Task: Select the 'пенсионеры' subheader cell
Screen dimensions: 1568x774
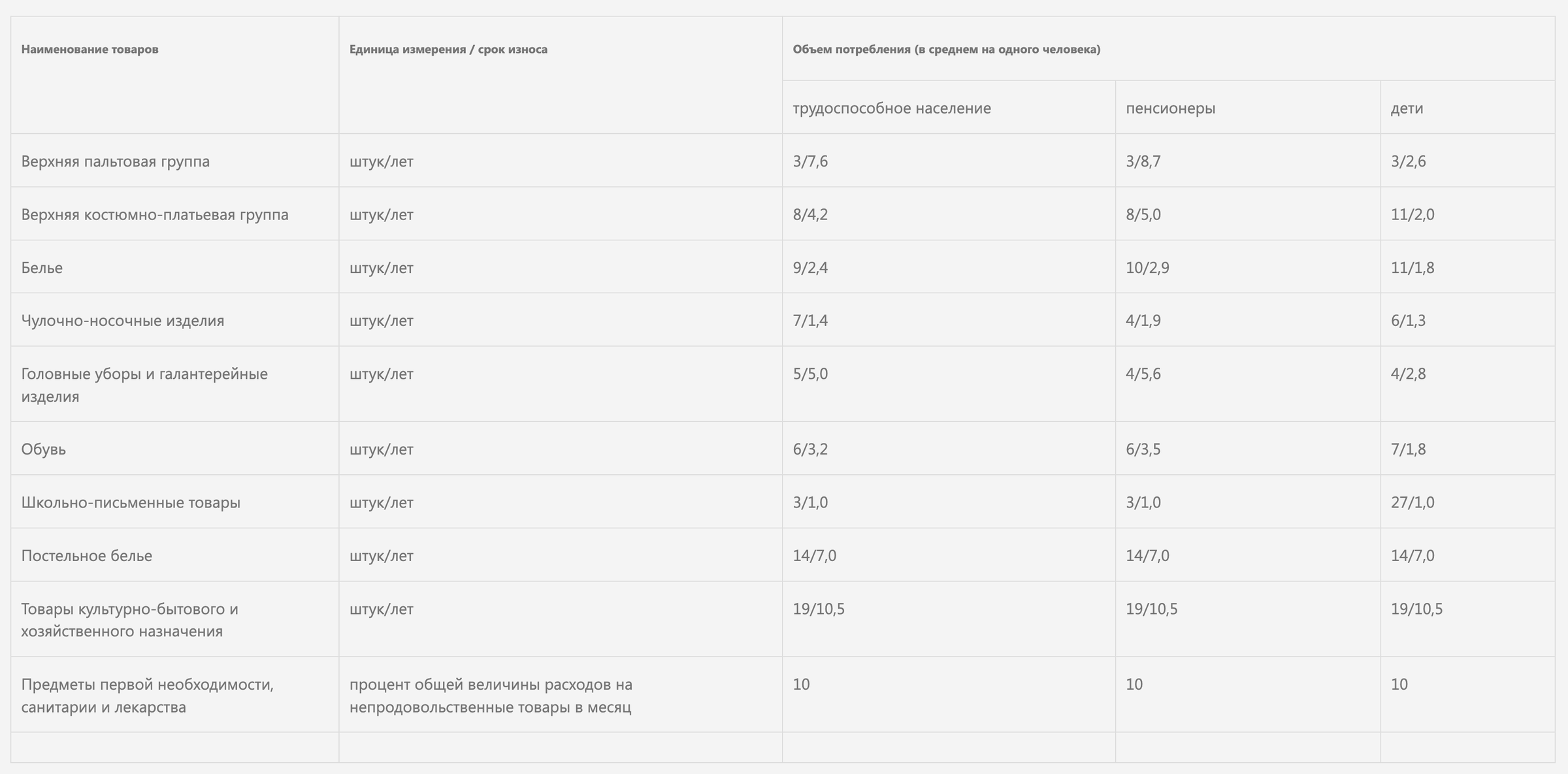Action: pyautogui.click(x=1170, y=108)
